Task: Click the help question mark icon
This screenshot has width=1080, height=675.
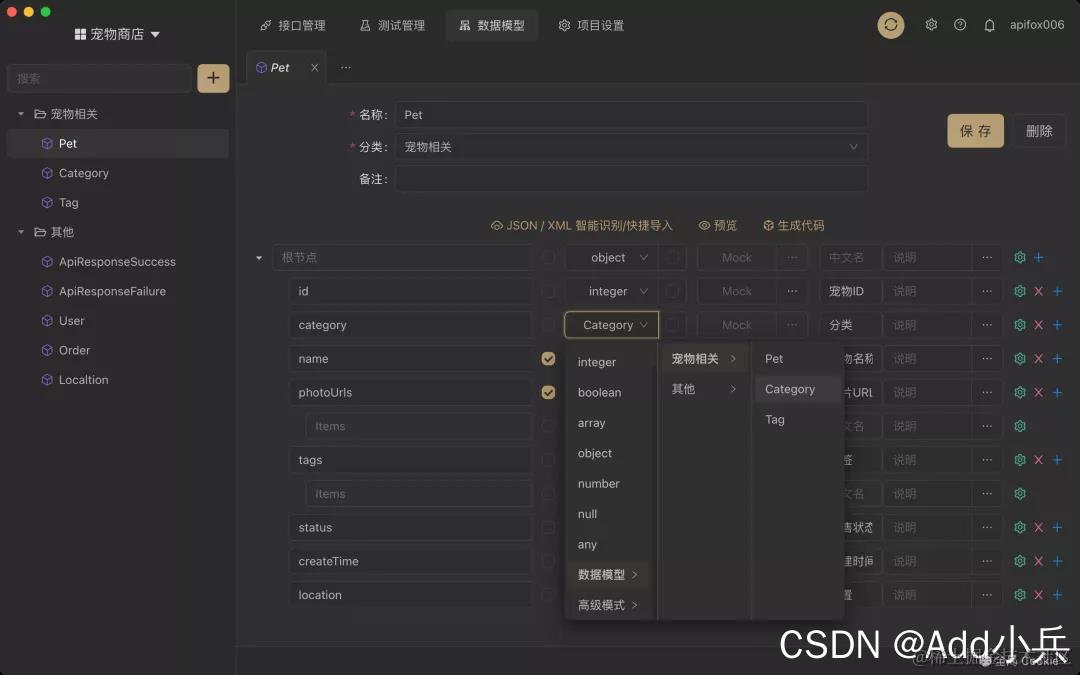Action: (x=960, y=25)
